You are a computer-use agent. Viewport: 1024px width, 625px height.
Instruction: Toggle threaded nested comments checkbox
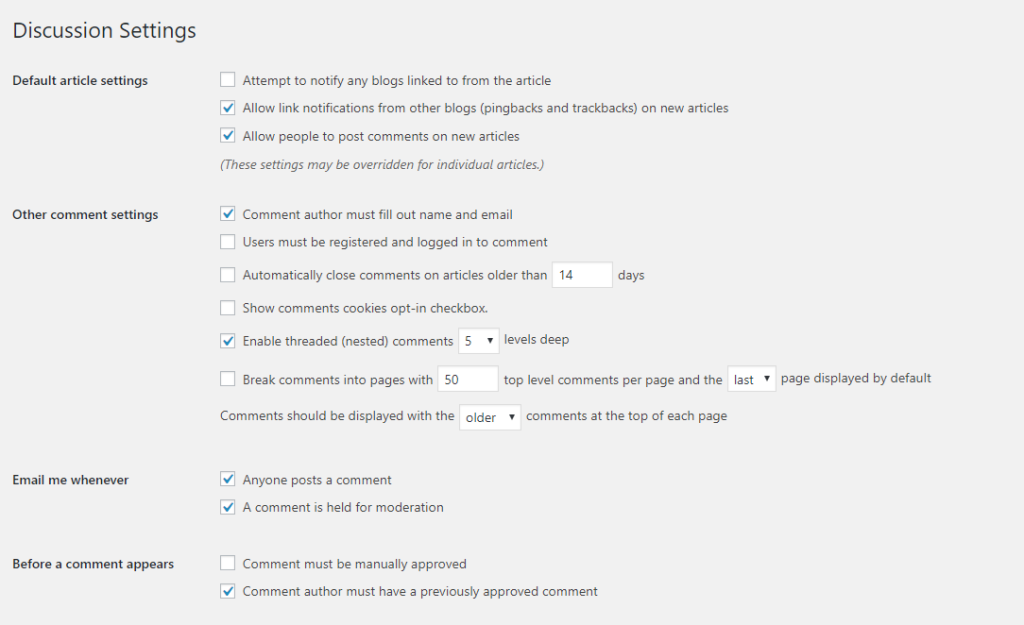(x=228, y=341)
